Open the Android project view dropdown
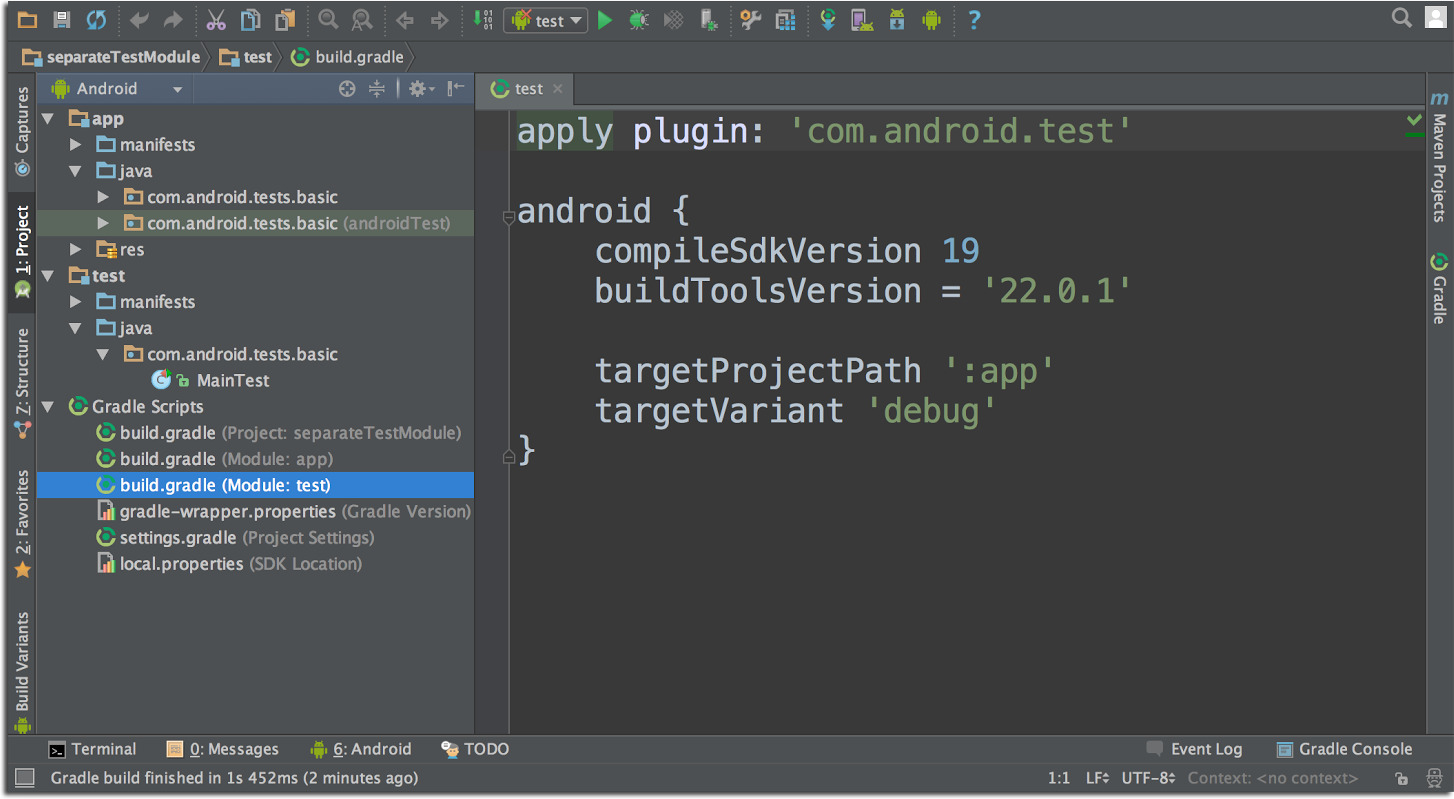The height and width of the screenshot is (799, 1454). (x=118, y=89)
